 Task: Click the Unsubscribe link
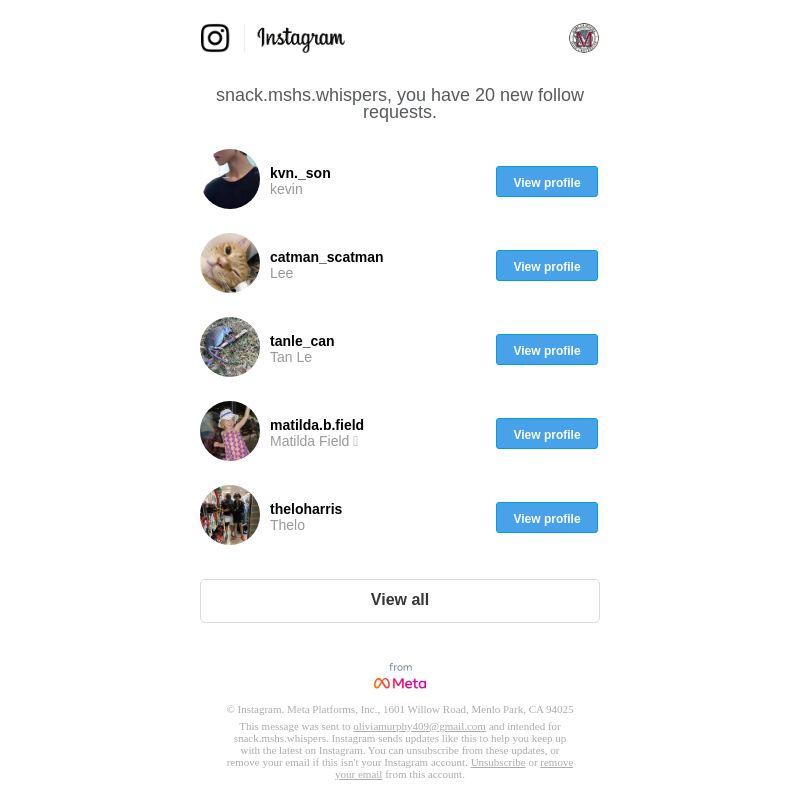498,763
